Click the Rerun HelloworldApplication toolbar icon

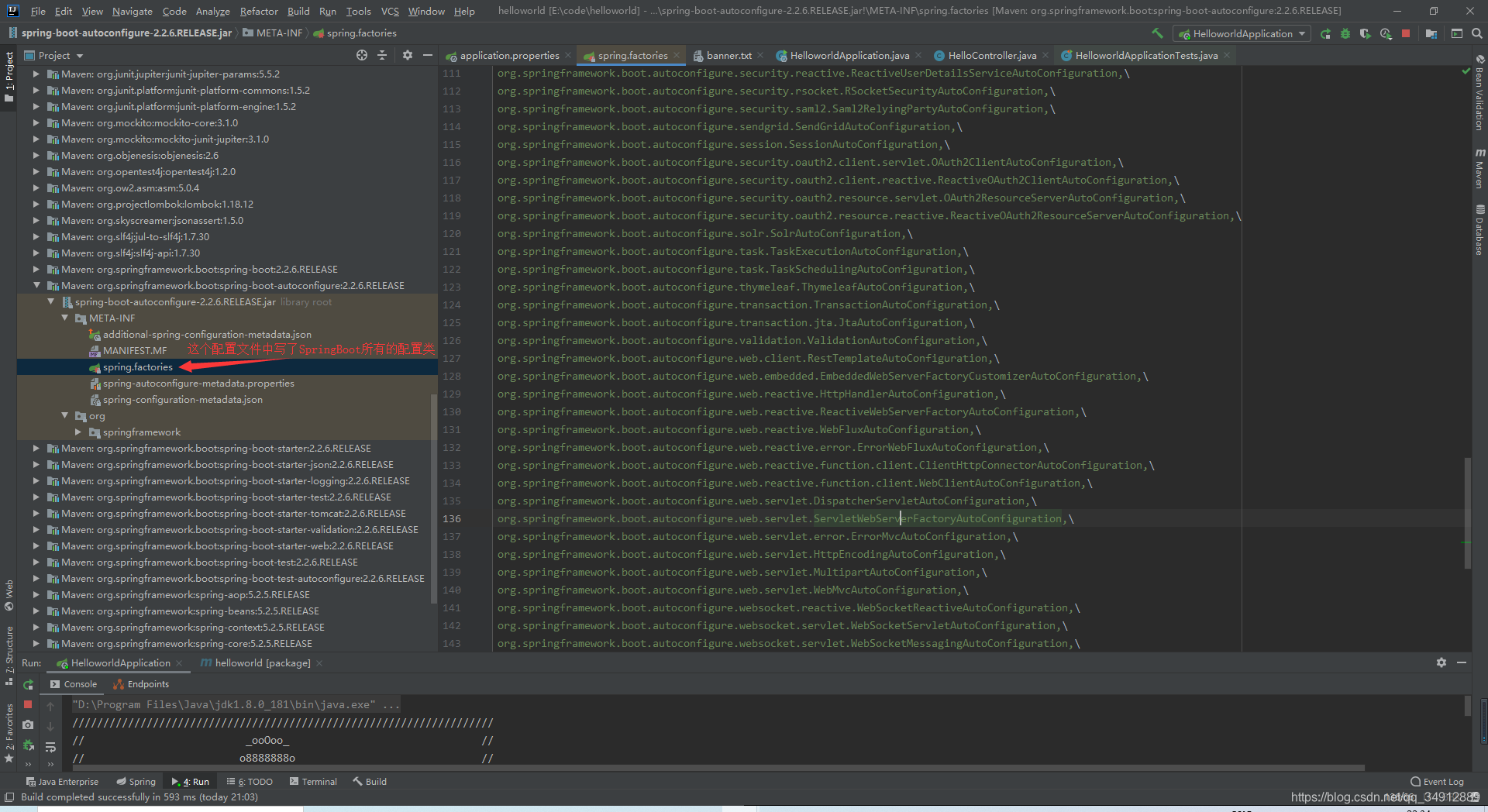click(x=1325, y=33)
